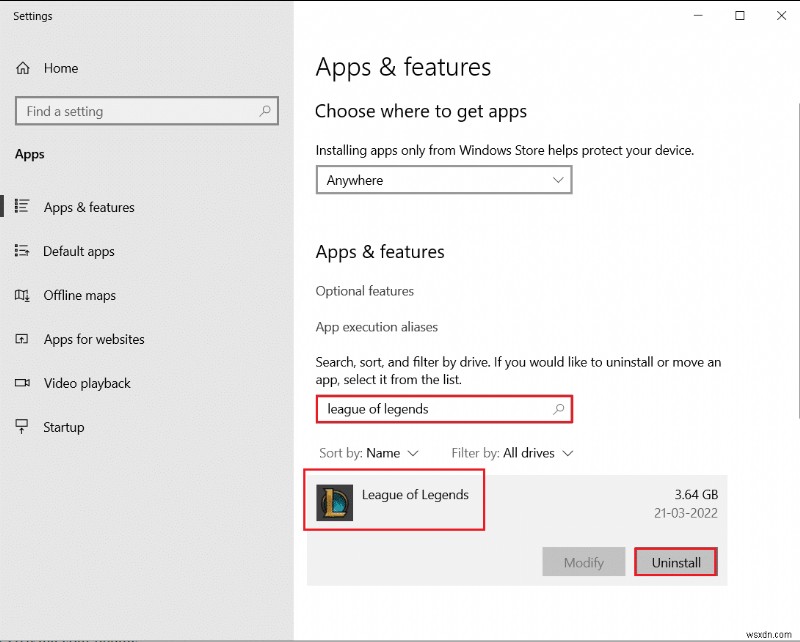Select the Apps & features list icon

(x=22, y=207)
